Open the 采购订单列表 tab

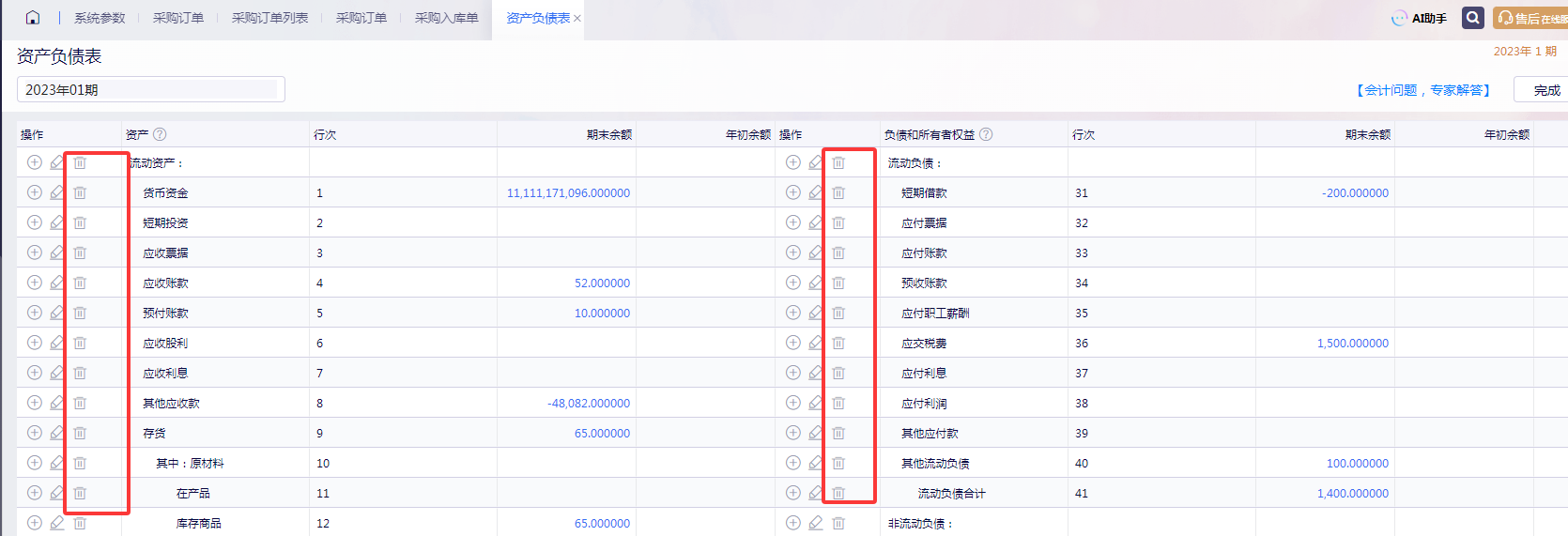269,18
